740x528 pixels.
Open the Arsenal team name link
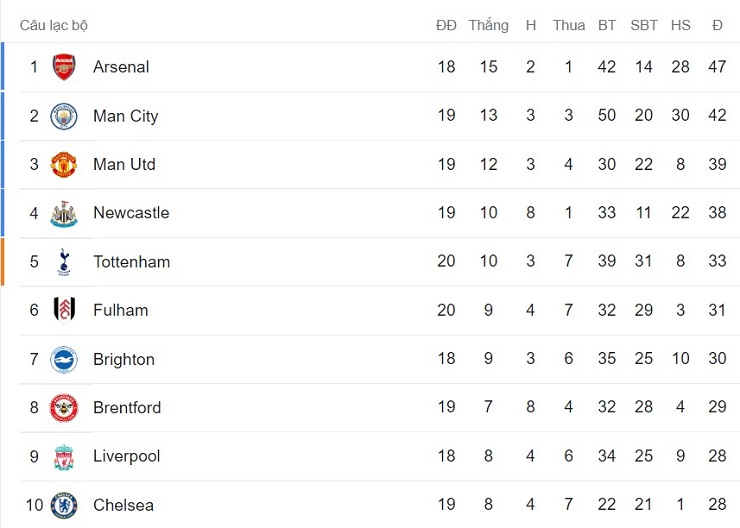tap(121, 67)
